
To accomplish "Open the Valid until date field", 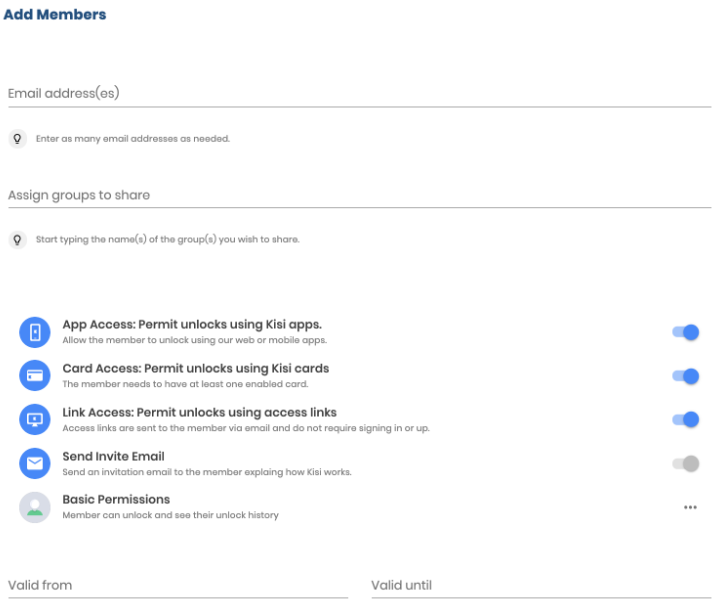I will point(541,586).
